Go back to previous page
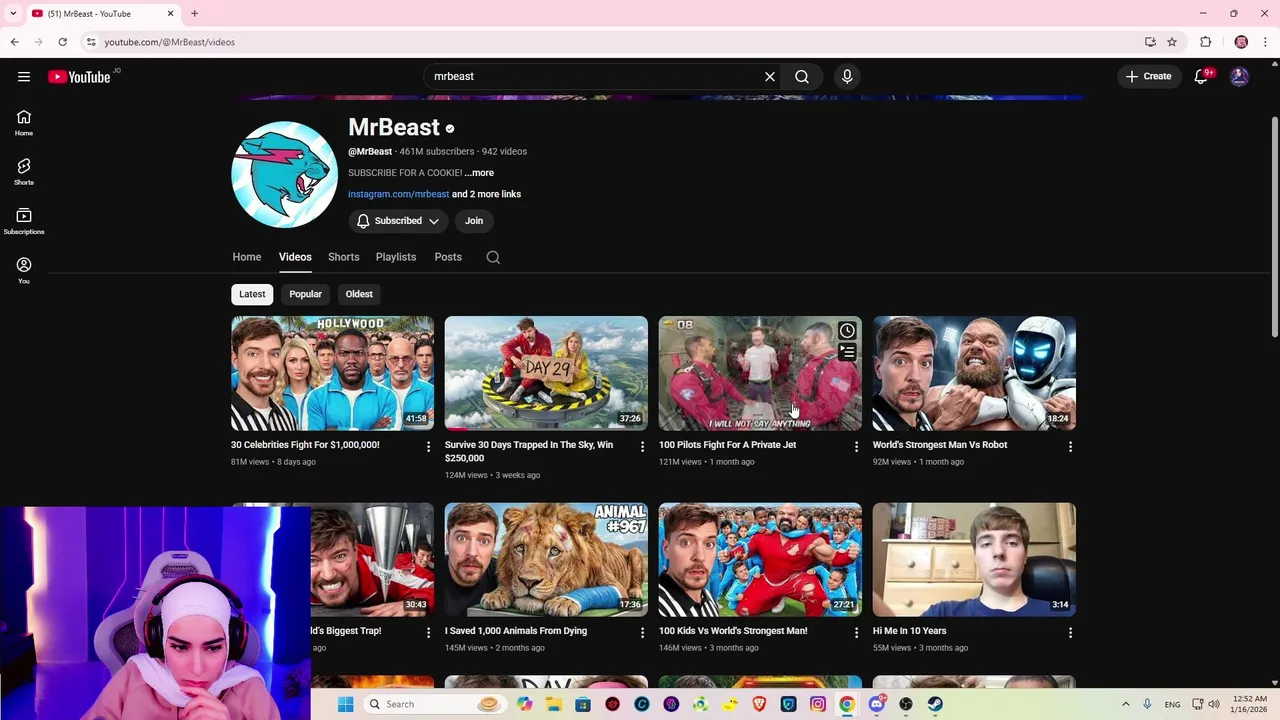This screenshot has height=720, width=1280. point(14,42)
